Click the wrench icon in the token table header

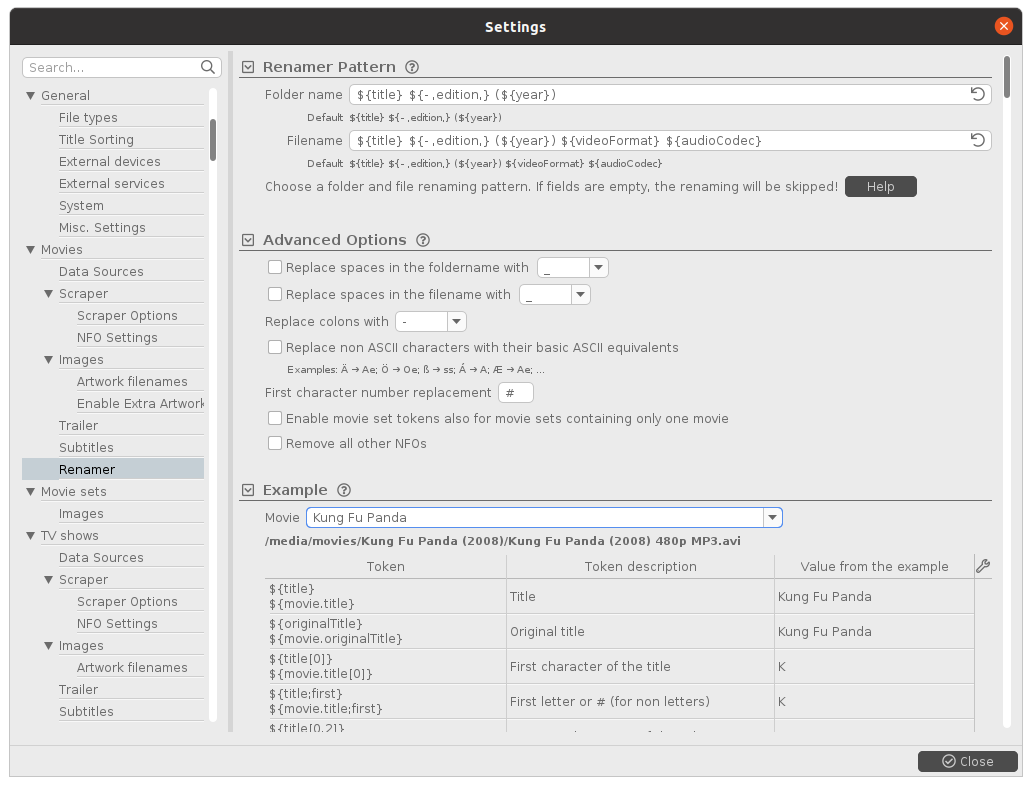(982, 567)
